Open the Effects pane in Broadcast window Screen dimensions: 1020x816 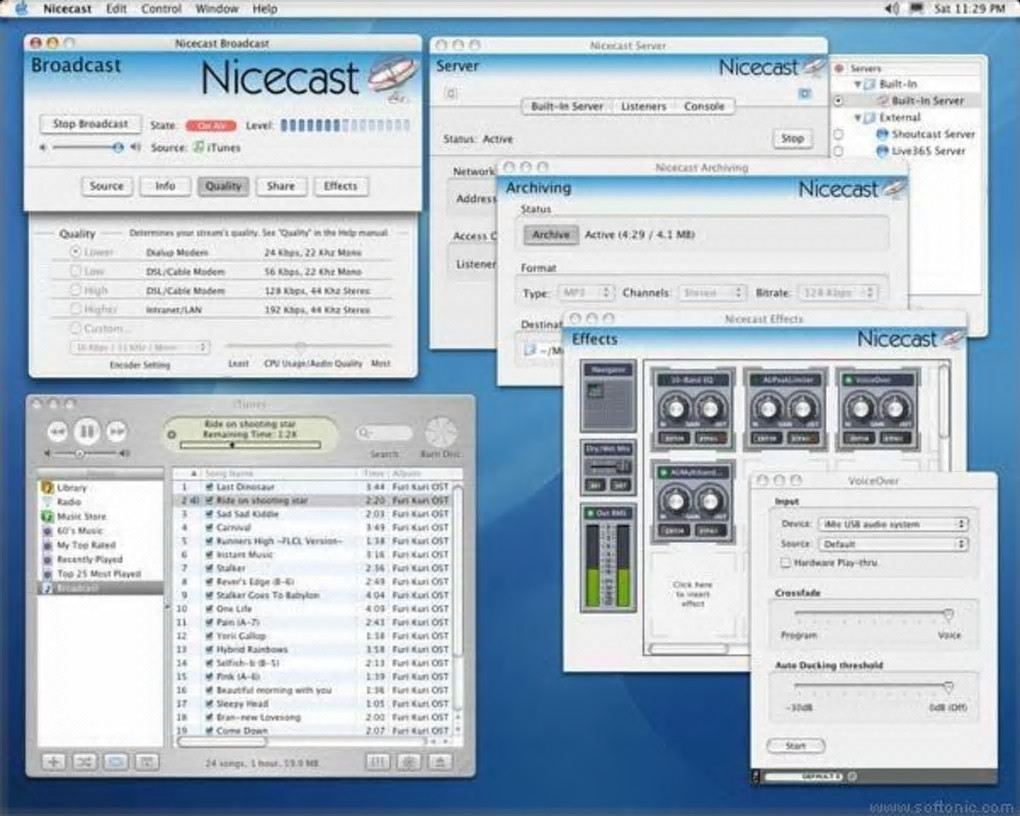(340, 186)
